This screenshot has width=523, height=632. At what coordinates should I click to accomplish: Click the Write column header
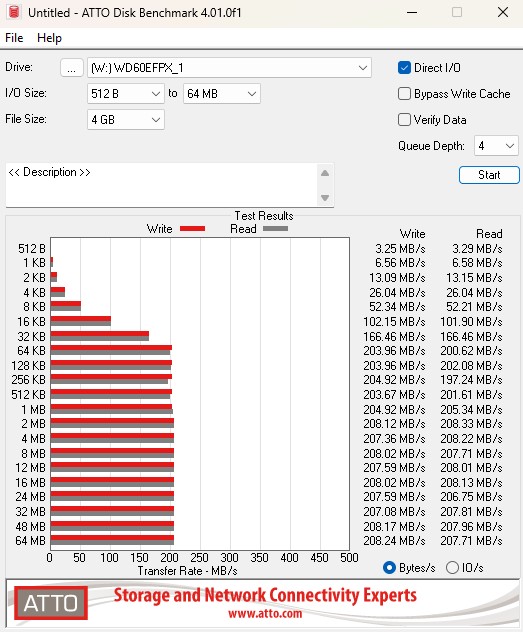(x=412, y=234)
